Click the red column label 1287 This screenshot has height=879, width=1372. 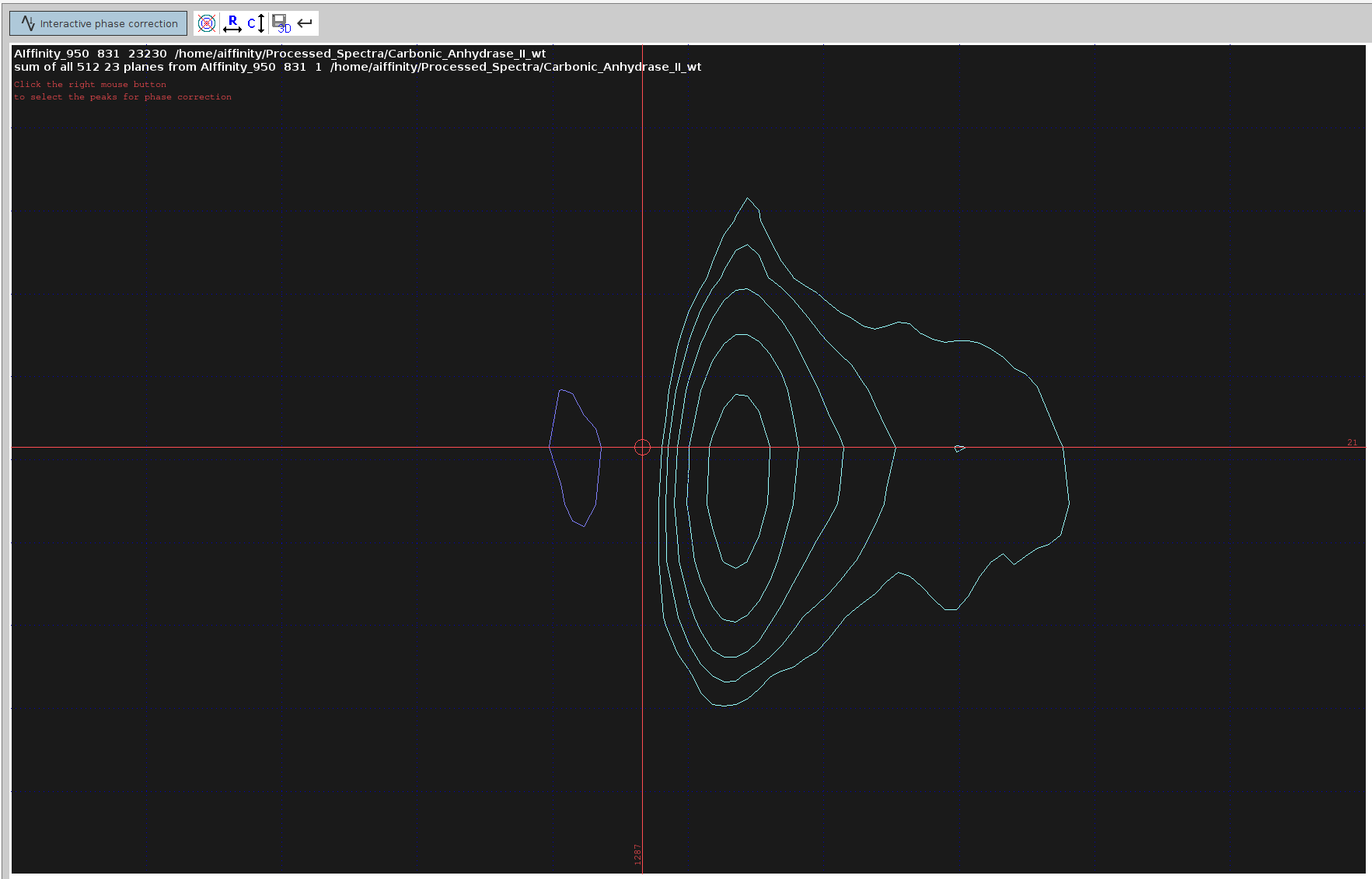point(637,854)
